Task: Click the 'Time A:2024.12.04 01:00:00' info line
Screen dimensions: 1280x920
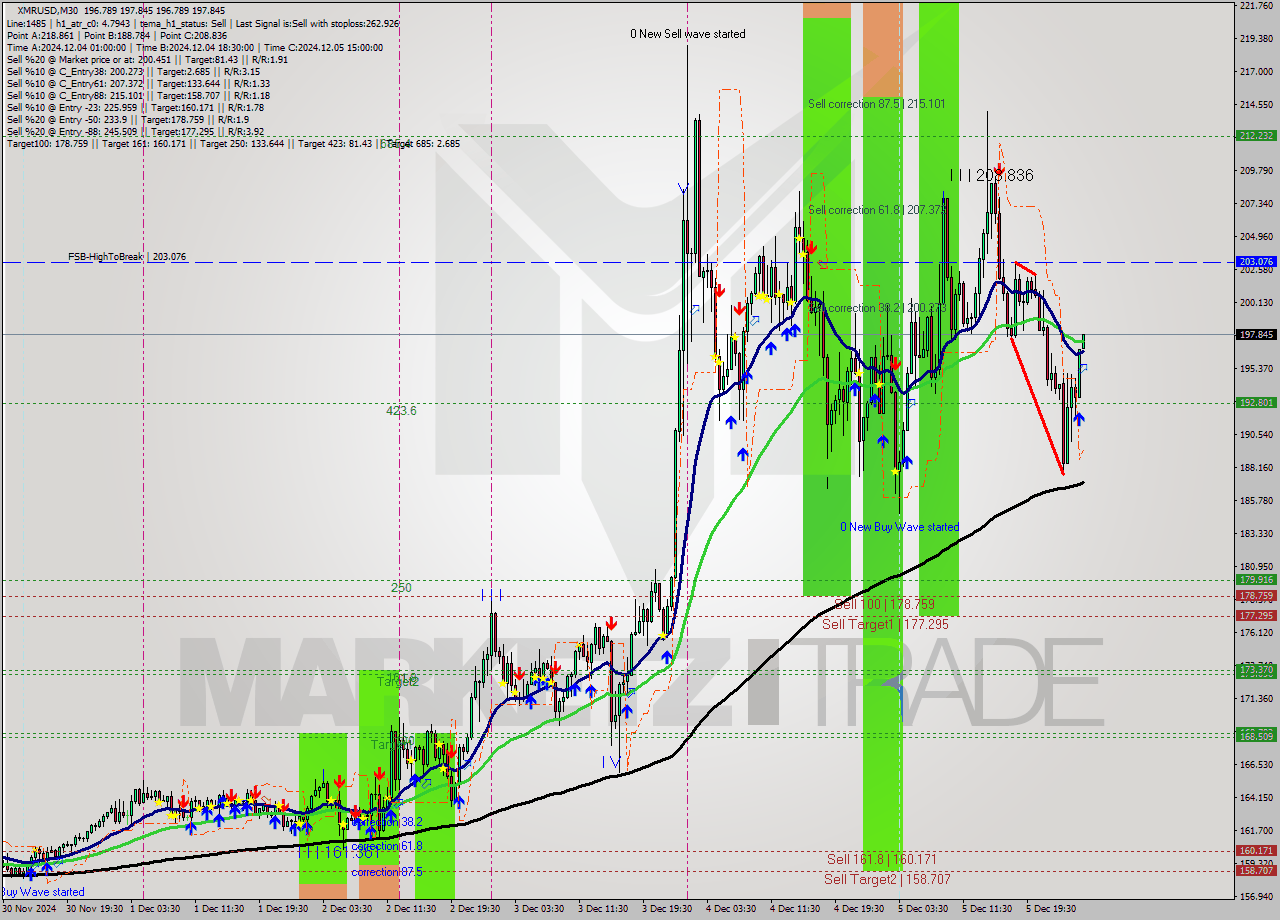Action: 67,47
